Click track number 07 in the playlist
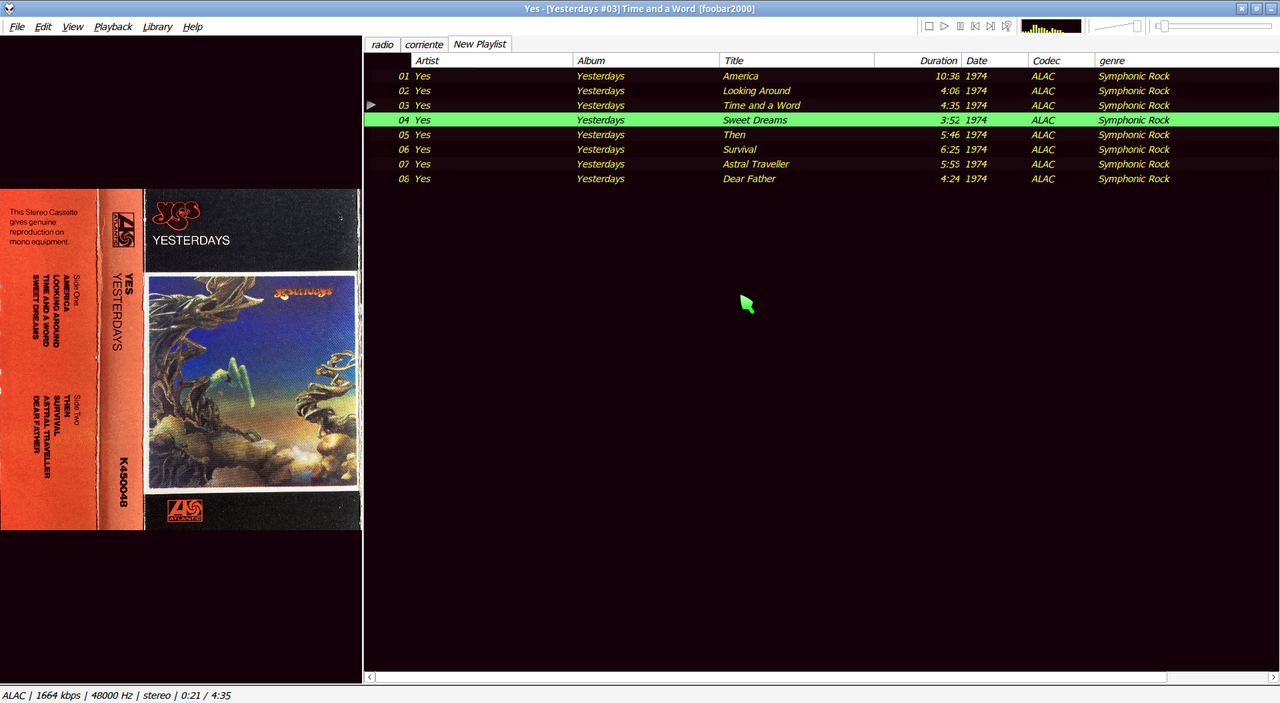This screenshot has width=1280, height=703. [x=404, y=164]
